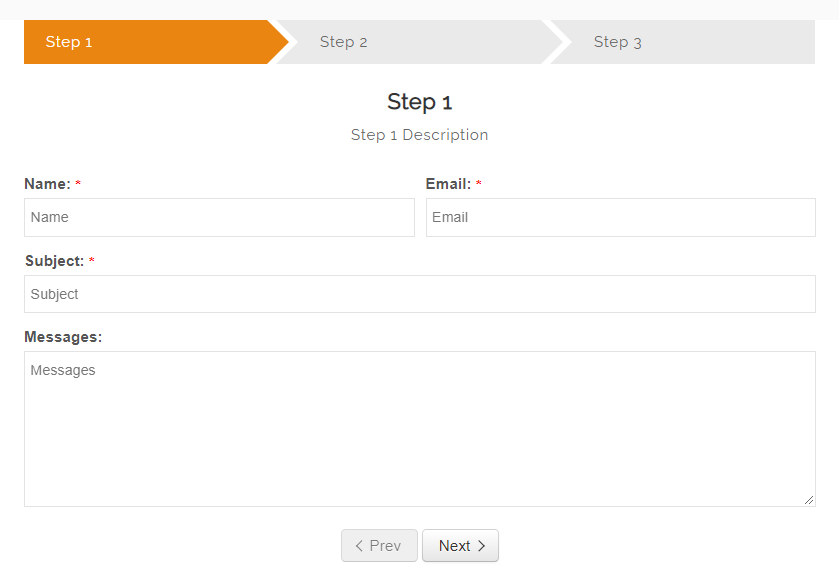Focus the Name input field
Viewport: 839px width, 580px height.
click(x=219, y=217)
